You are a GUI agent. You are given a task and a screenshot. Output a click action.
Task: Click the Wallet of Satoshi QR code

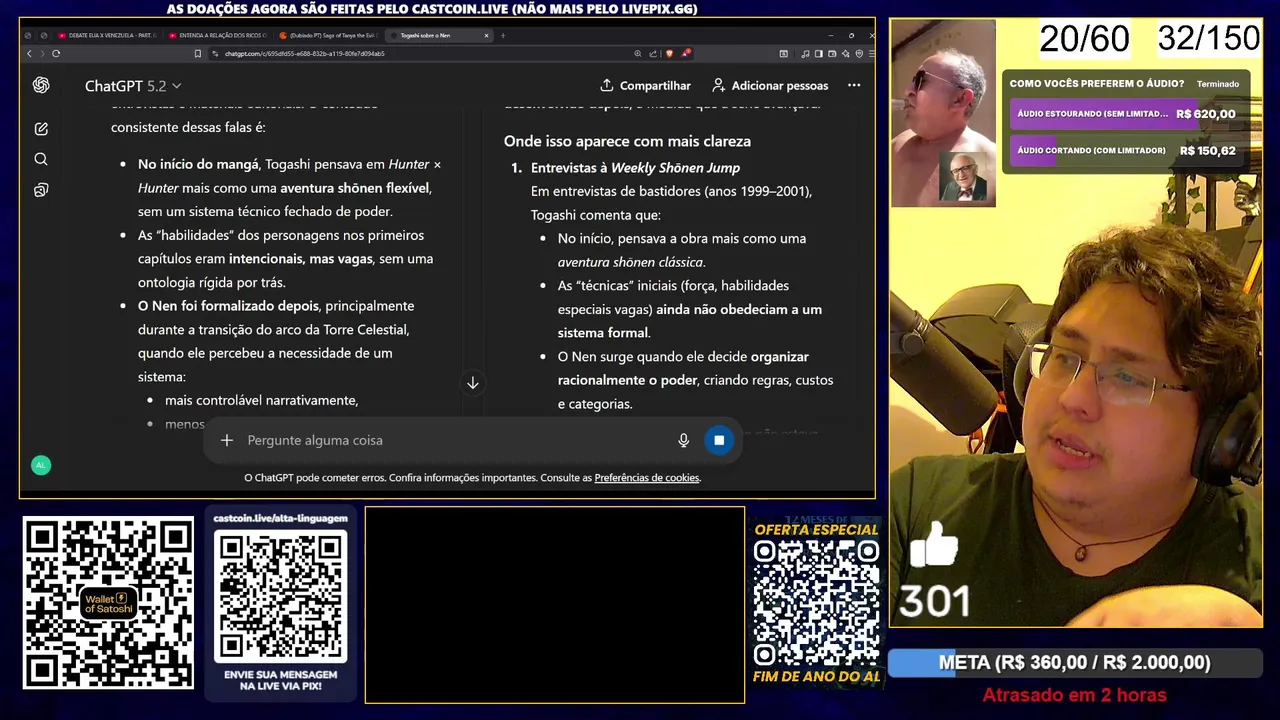(108, 603)
